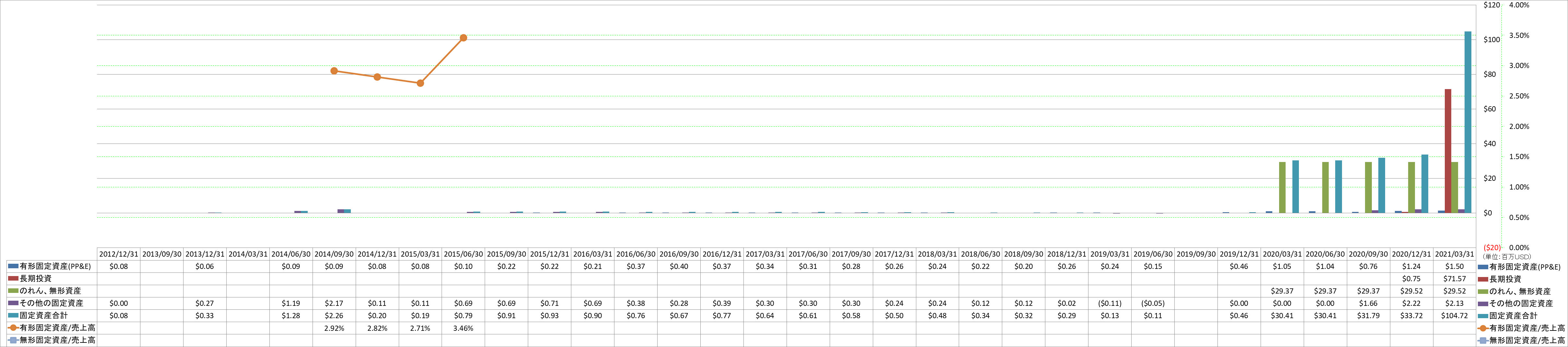1568x347 pixels.
Task: Click the 2012/12/31 date column header
Action: click(119, 254)
